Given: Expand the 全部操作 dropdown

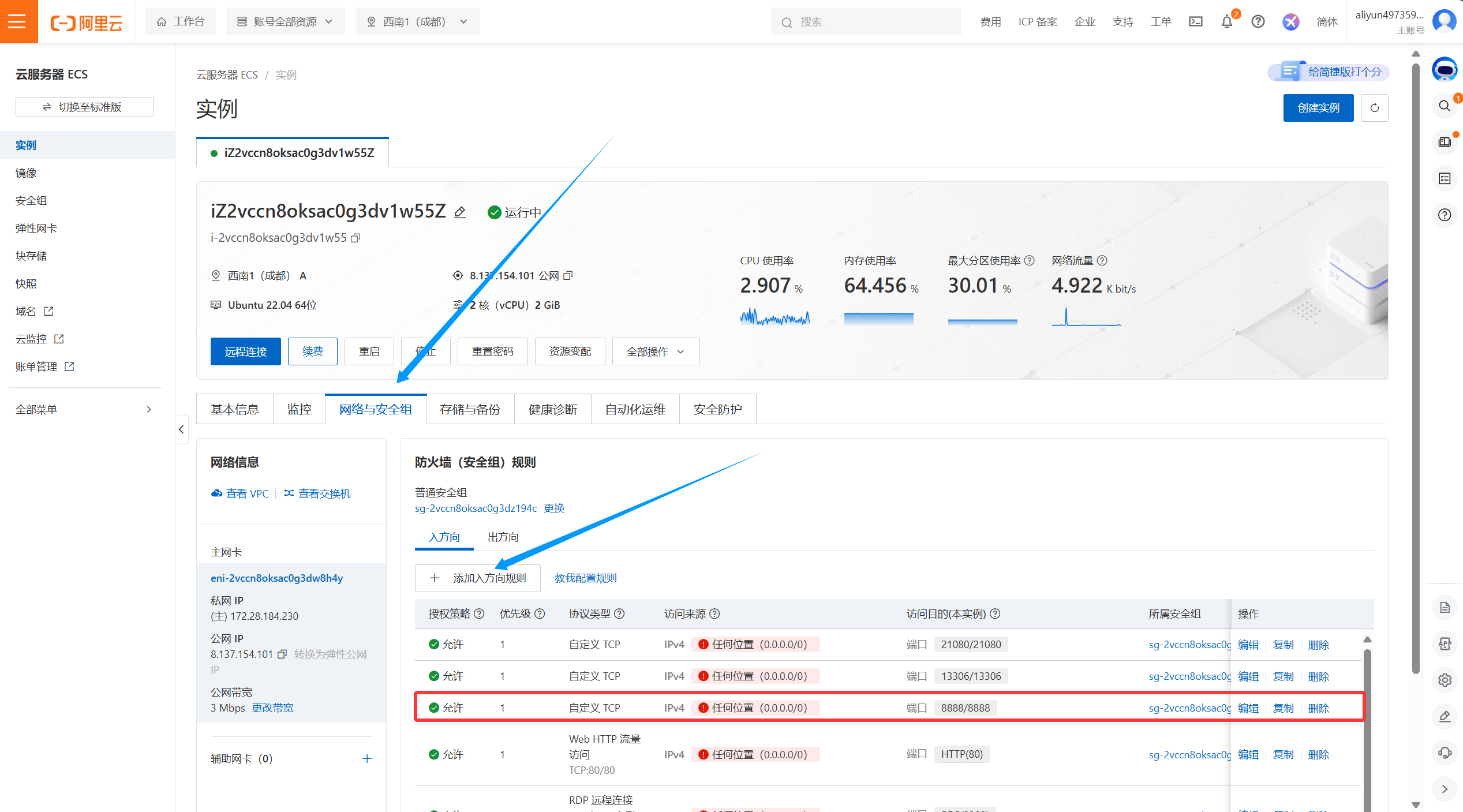Looking at the screenshot, I should (x=656, y=351).
